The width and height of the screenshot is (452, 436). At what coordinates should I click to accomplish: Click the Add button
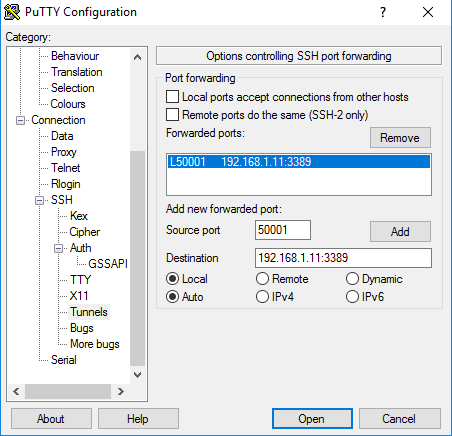pyautogui.click(x=400, y=231)
